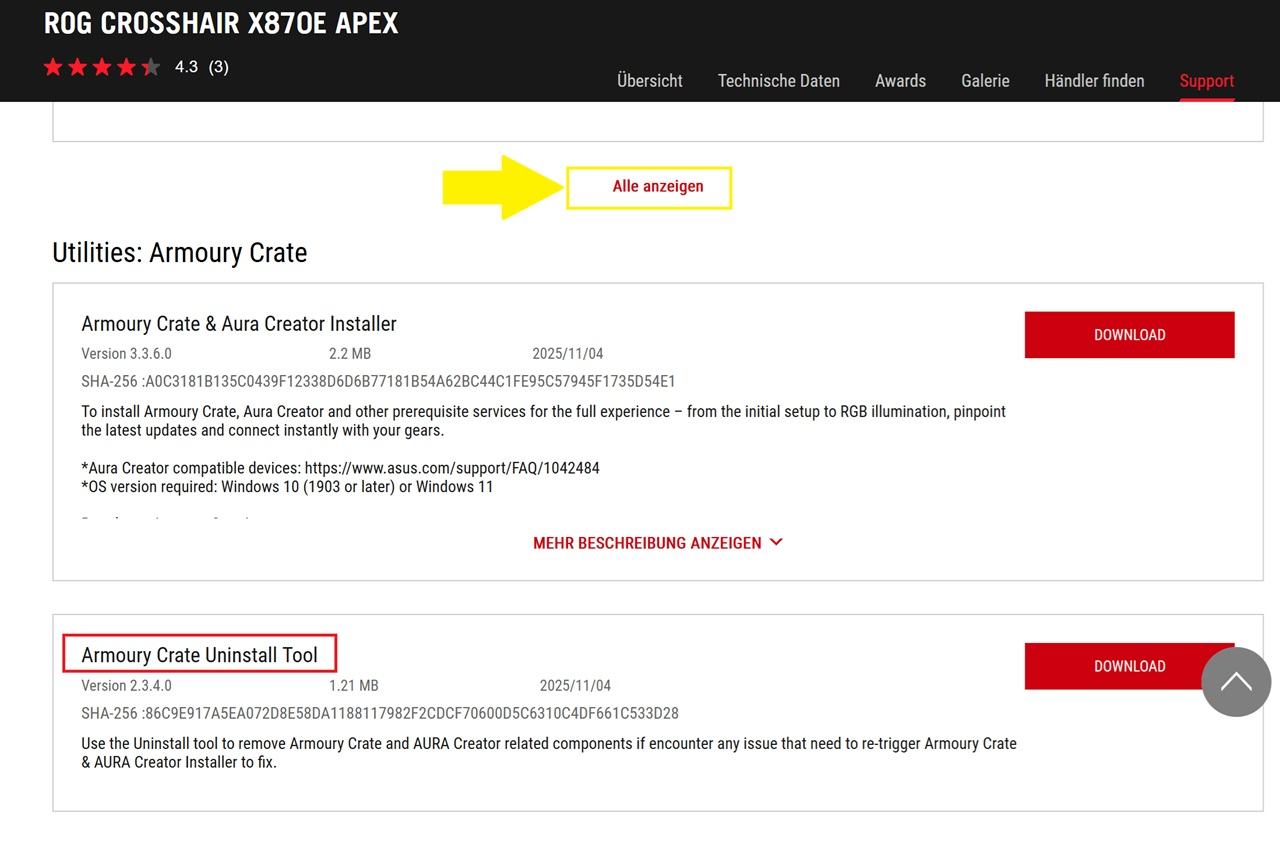Click the star rating icons

pos(102,67)
